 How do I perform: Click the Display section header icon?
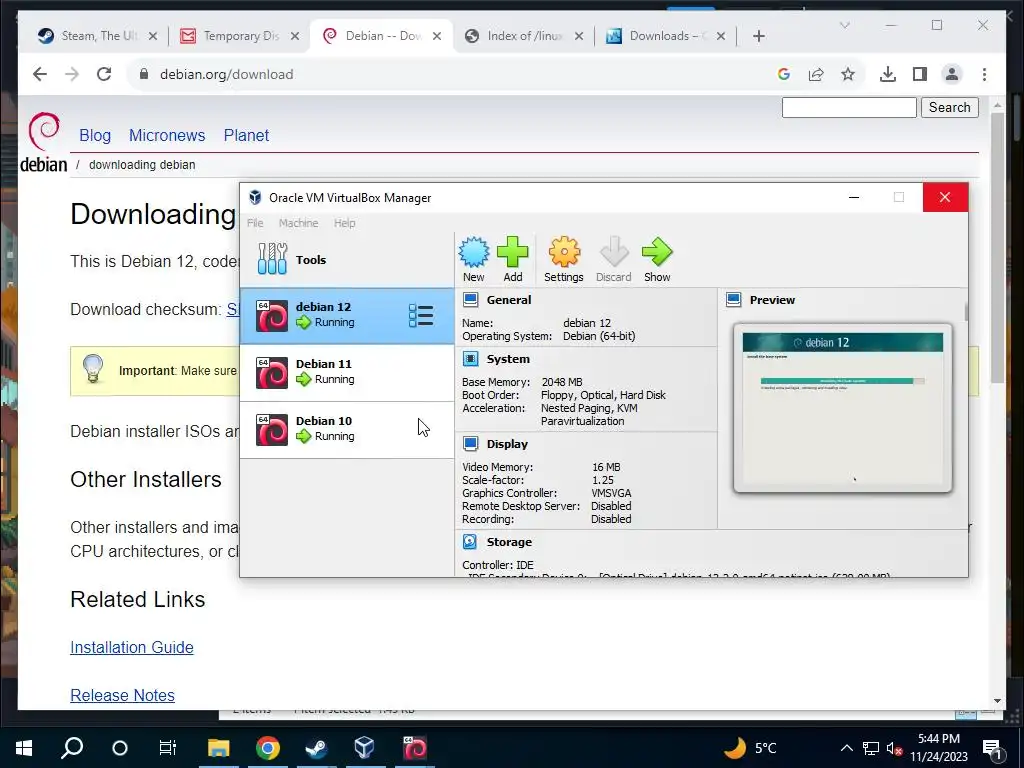470,443
